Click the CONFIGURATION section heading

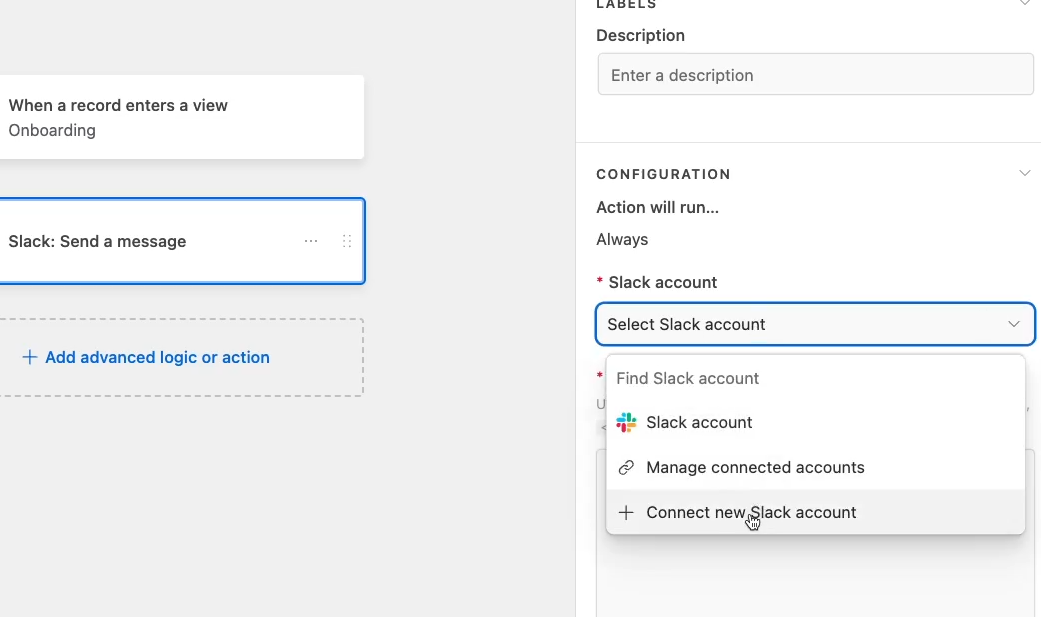(x=663, y=174)
